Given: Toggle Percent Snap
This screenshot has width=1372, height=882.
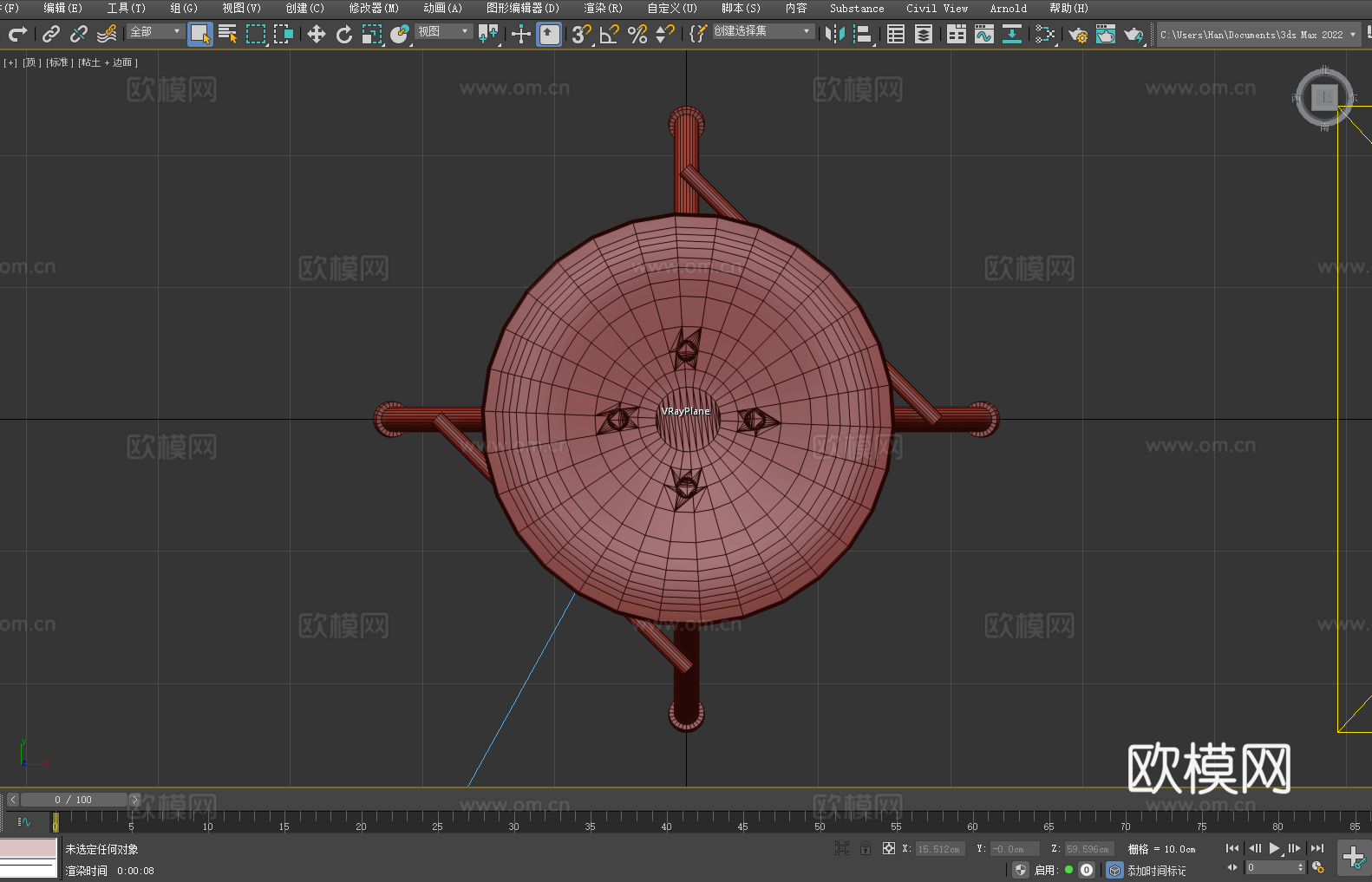Looking at the screenshot, I should 637,34.
